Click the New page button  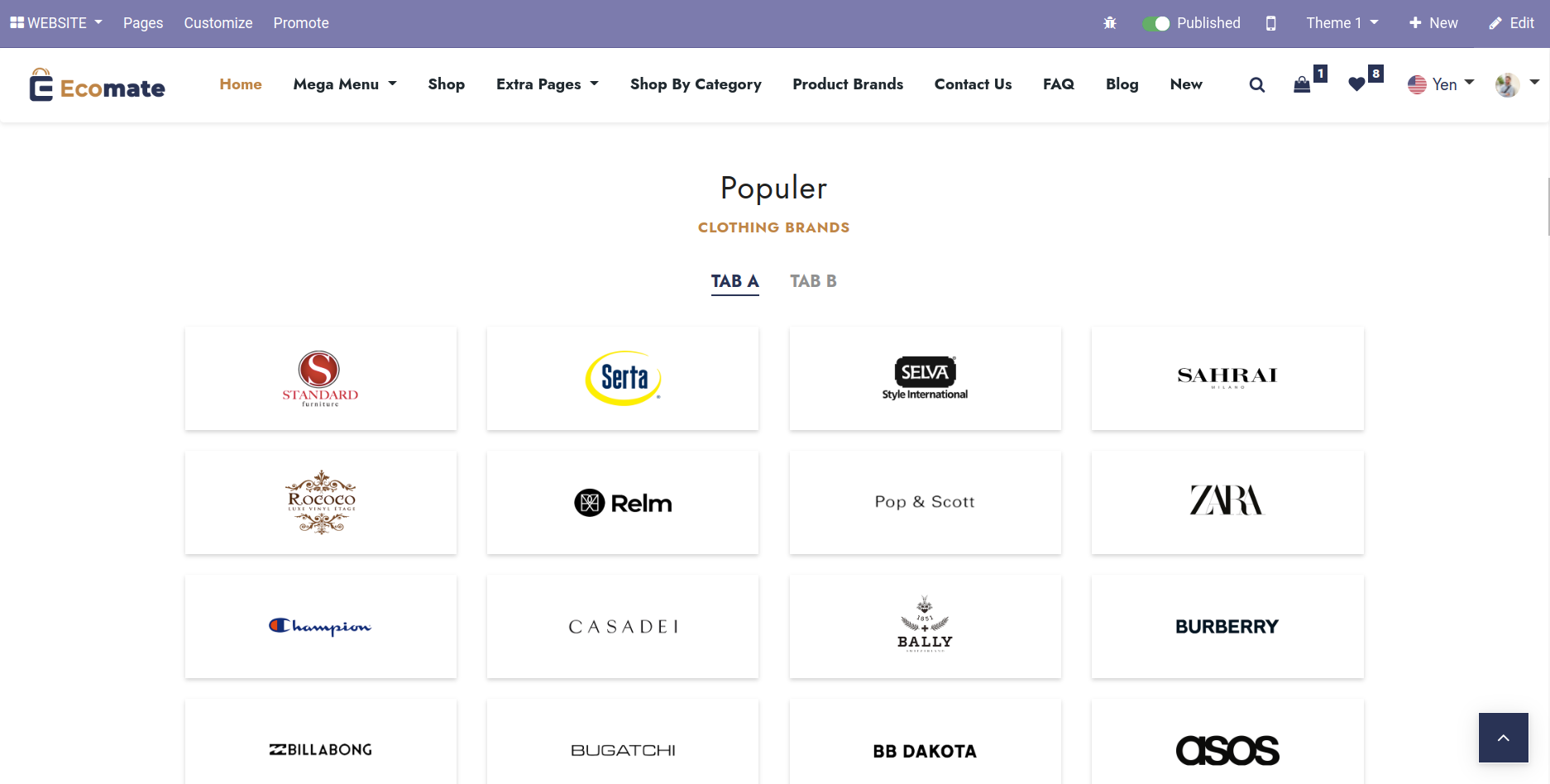point(1433,23)
